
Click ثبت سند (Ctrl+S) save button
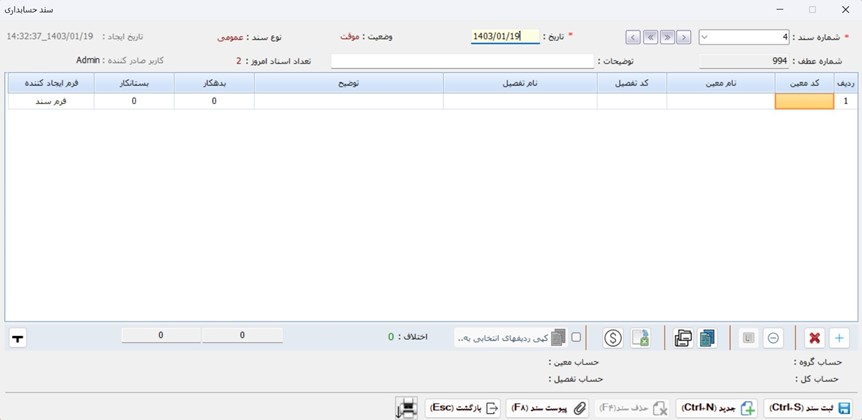pos(807,408)
